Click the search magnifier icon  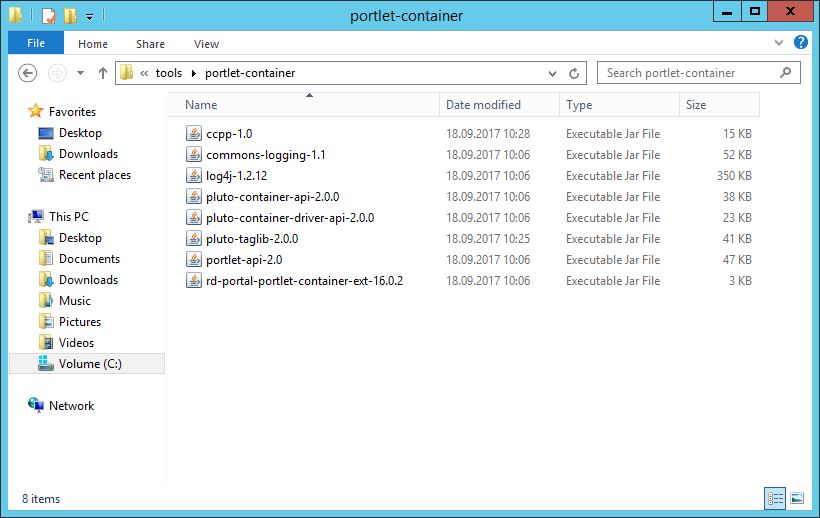(785, 73)
